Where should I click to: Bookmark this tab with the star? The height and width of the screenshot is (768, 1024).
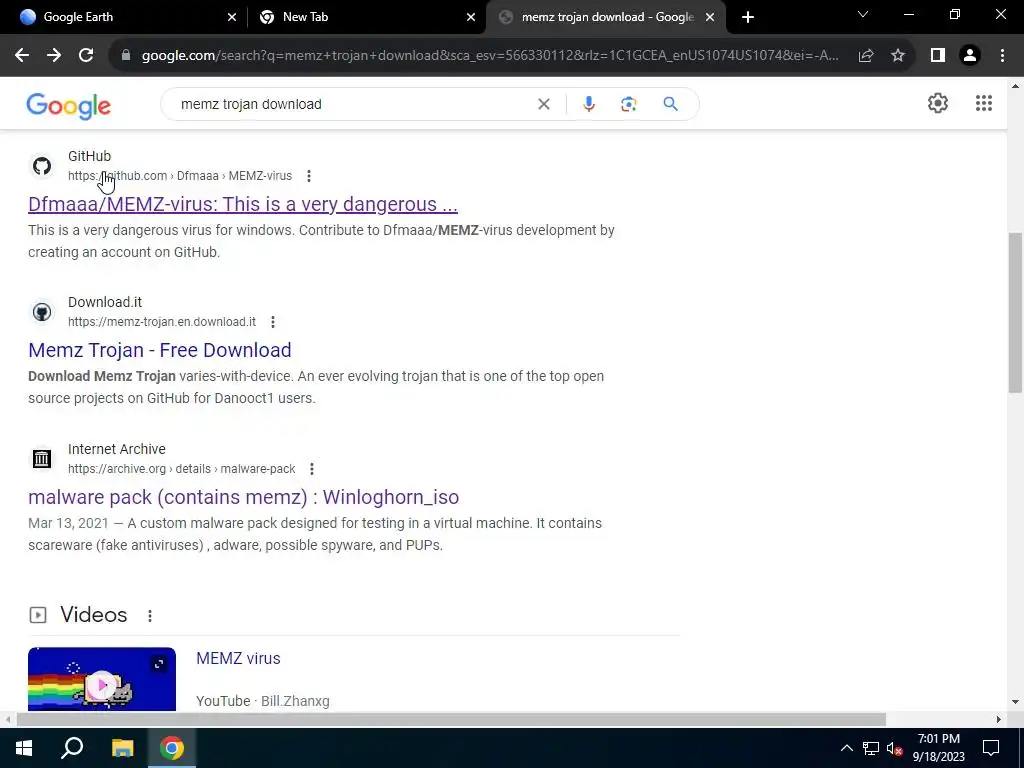(x=898, y=56)
